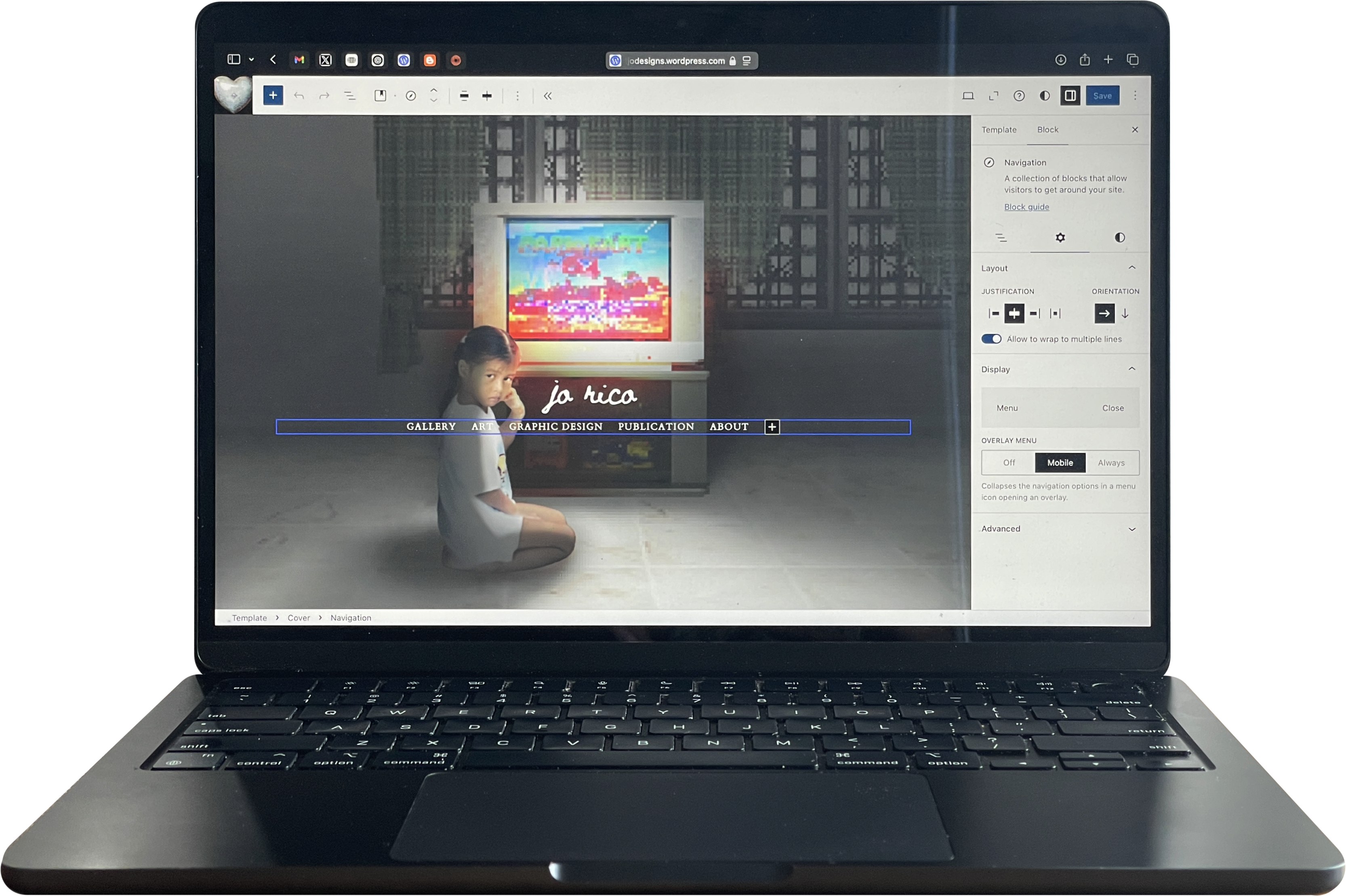
Task: Set orientation to vertical
Action: coord(1125,314)
